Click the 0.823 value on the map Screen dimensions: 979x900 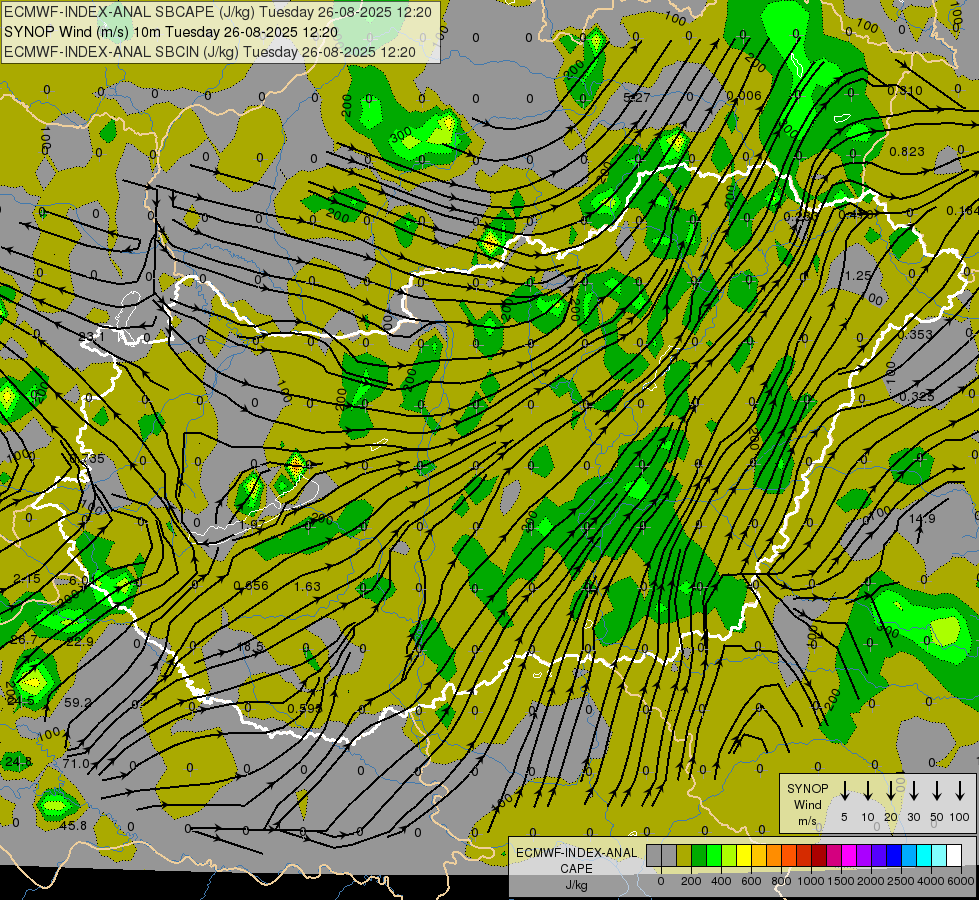click(x=907, y=151)
